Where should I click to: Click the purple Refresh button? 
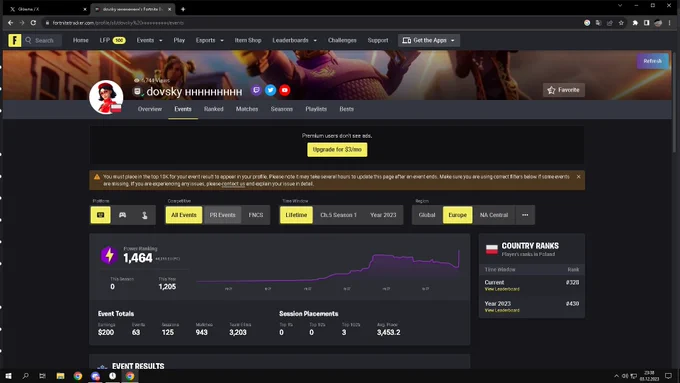tap(652, 61)
